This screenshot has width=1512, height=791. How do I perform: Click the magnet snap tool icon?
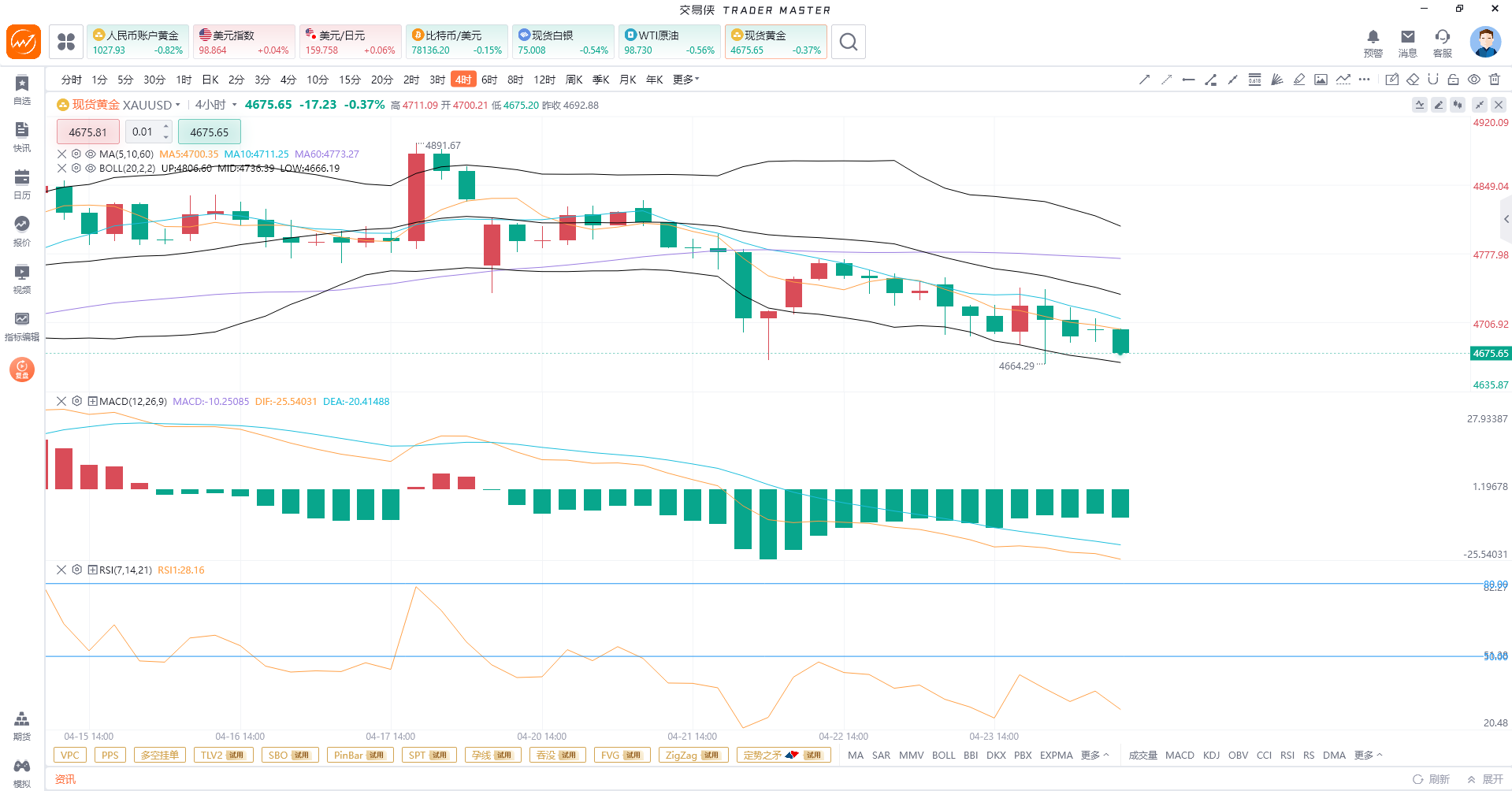click(1433, 80)
